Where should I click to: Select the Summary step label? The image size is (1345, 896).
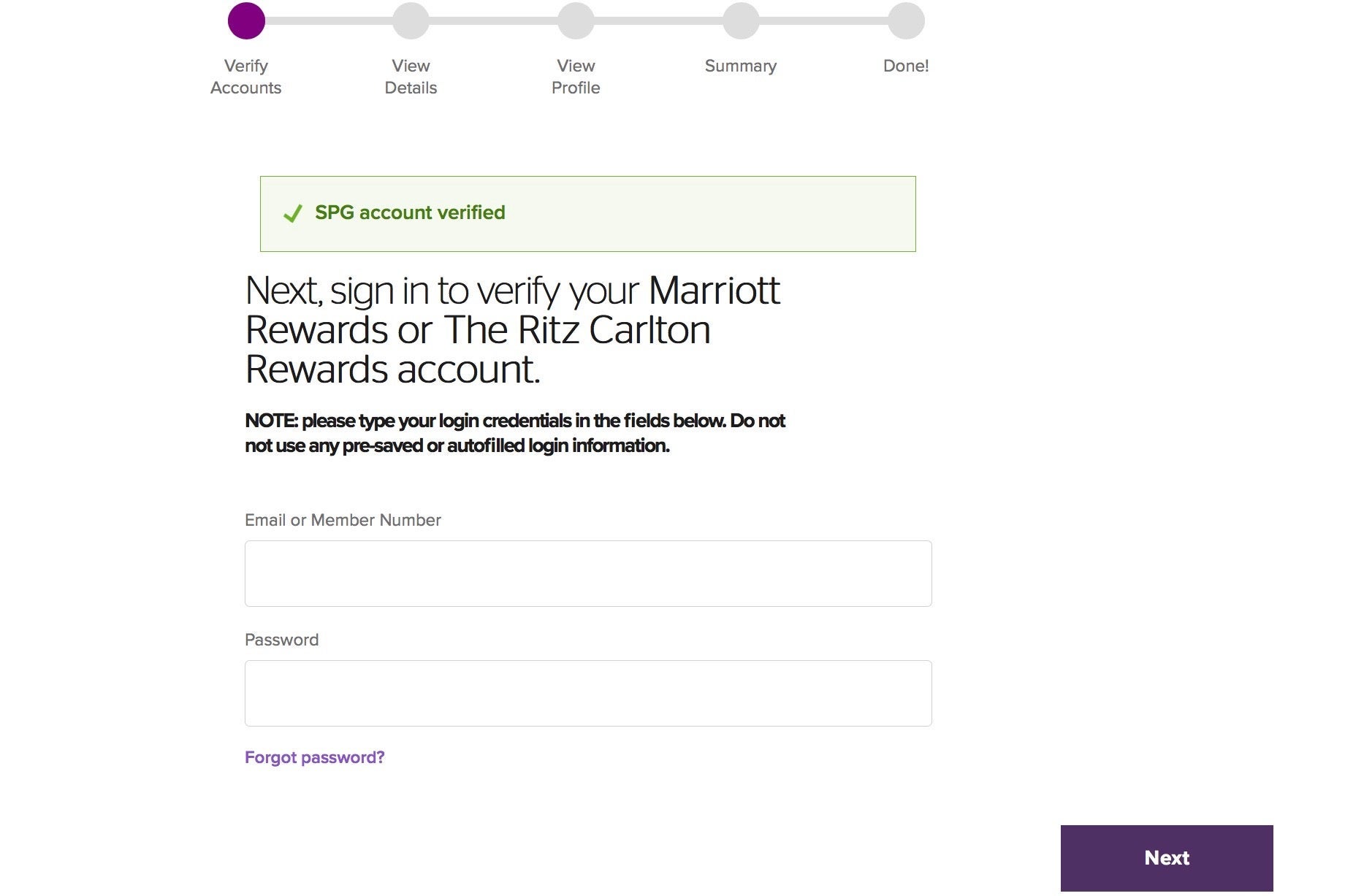tap(741, 66)
